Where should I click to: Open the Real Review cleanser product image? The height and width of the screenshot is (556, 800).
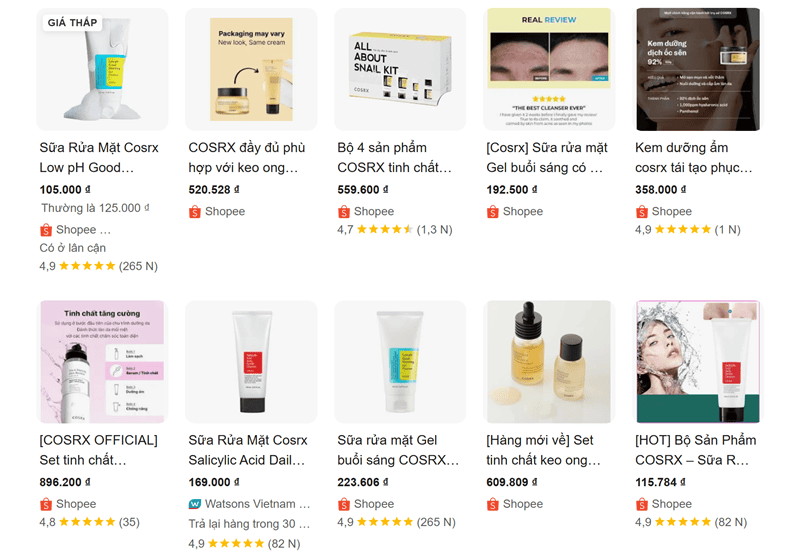tap(548, 70)
